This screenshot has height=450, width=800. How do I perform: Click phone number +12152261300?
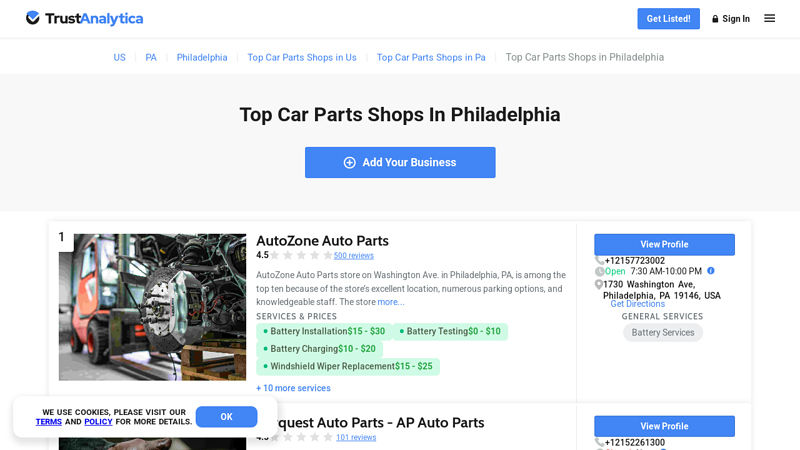[x=635, y=442]
